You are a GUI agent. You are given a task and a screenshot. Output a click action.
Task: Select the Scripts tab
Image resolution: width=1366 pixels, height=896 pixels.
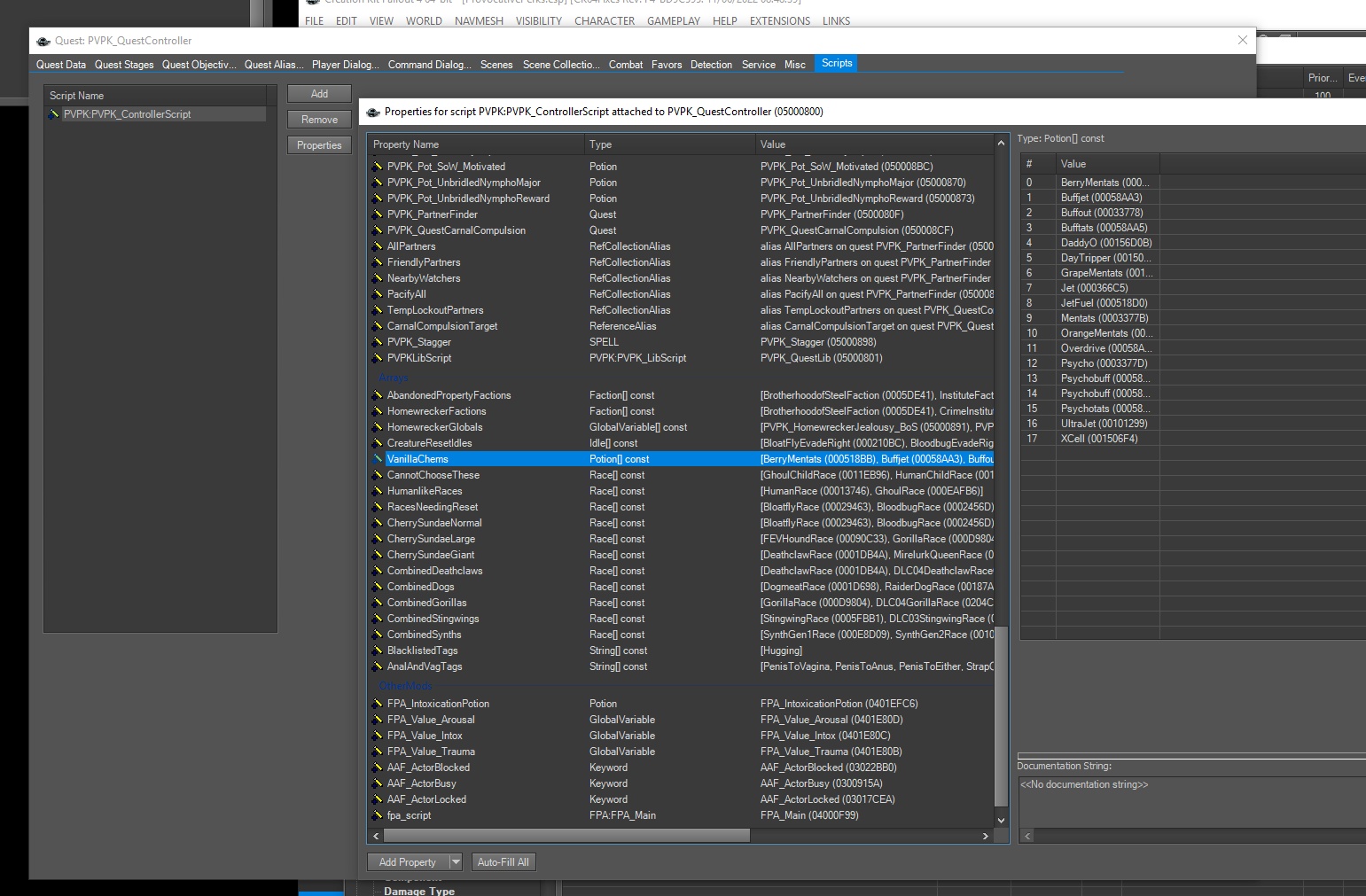point(837,64)
